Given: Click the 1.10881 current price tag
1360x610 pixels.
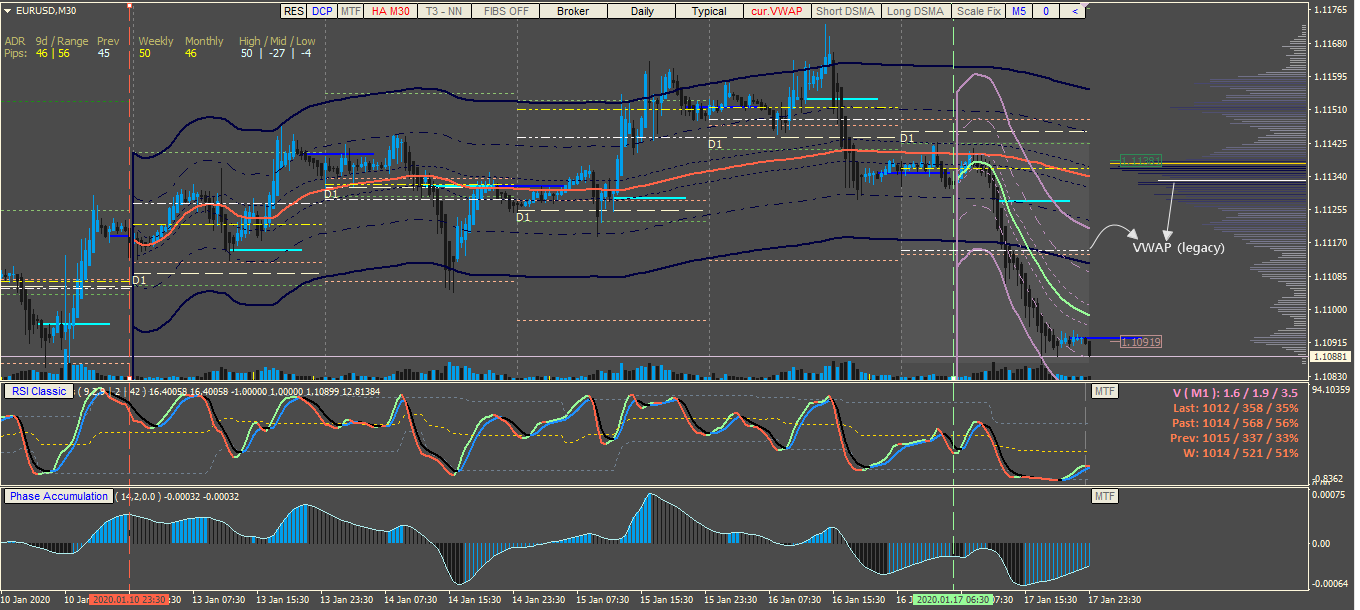Looking at the screenshot, I should pyautogui.click(x=1331, y=357).
